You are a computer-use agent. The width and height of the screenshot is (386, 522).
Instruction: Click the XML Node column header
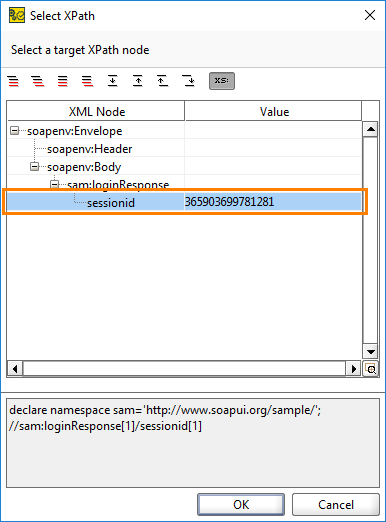click(96, 111)
